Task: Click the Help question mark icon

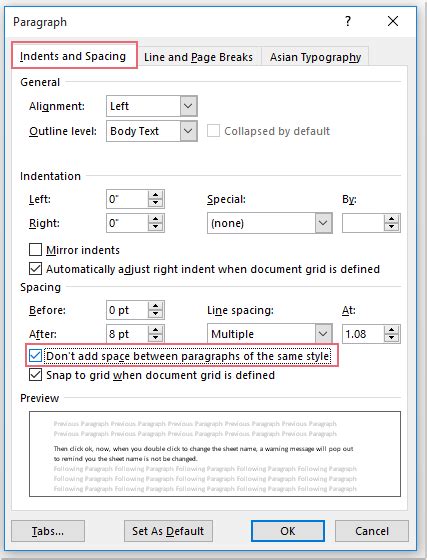Action: pos(348,21)
